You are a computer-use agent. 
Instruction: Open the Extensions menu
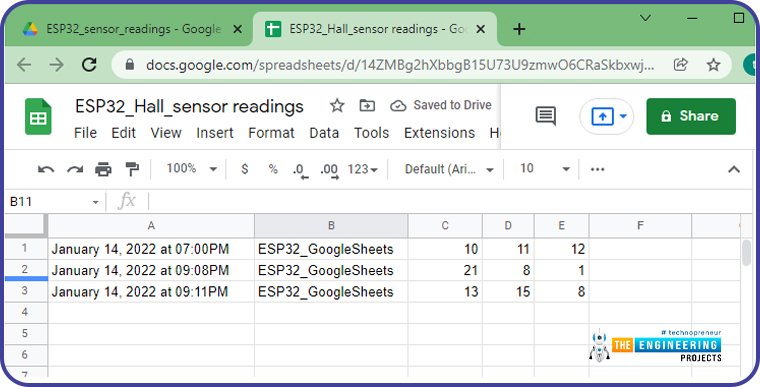440,133
